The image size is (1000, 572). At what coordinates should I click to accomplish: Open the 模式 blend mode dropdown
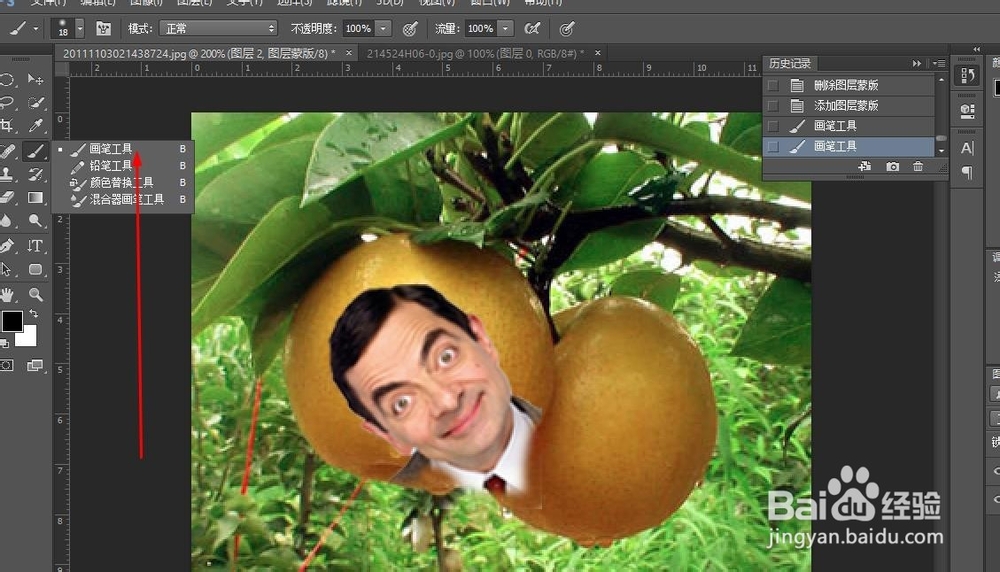218,29
